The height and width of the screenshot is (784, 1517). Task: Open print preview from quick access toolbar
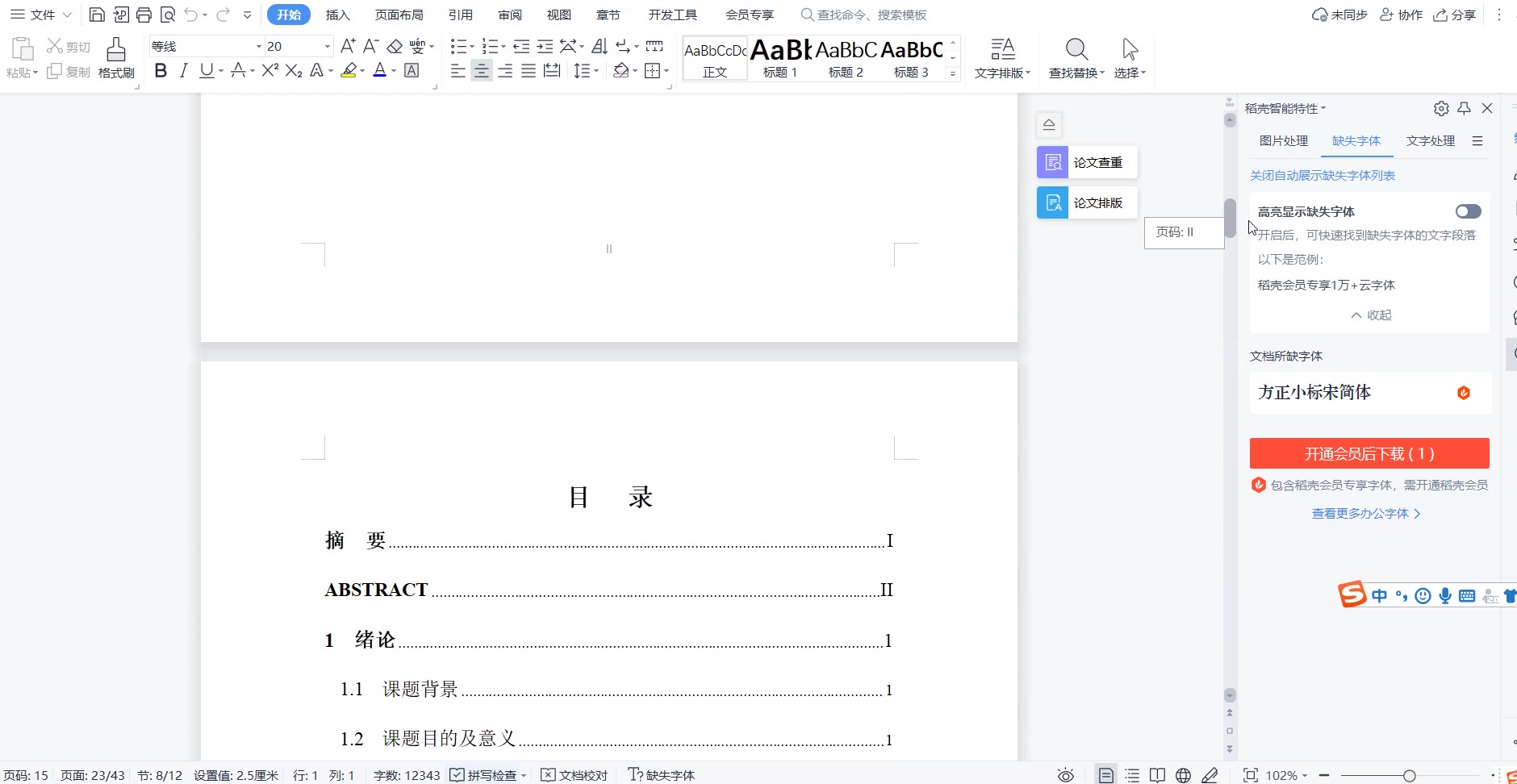coord(168,15)
